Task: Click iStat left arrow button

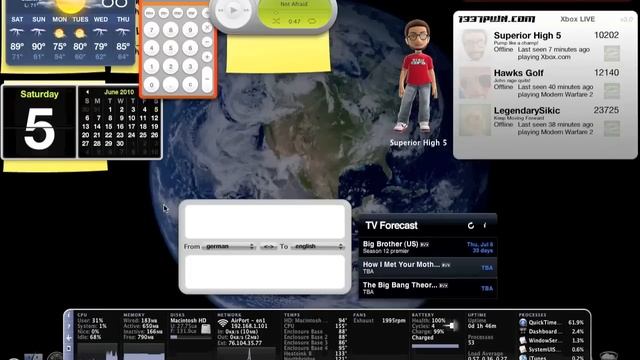Action: pyautogui.click(x=69, y=338)
